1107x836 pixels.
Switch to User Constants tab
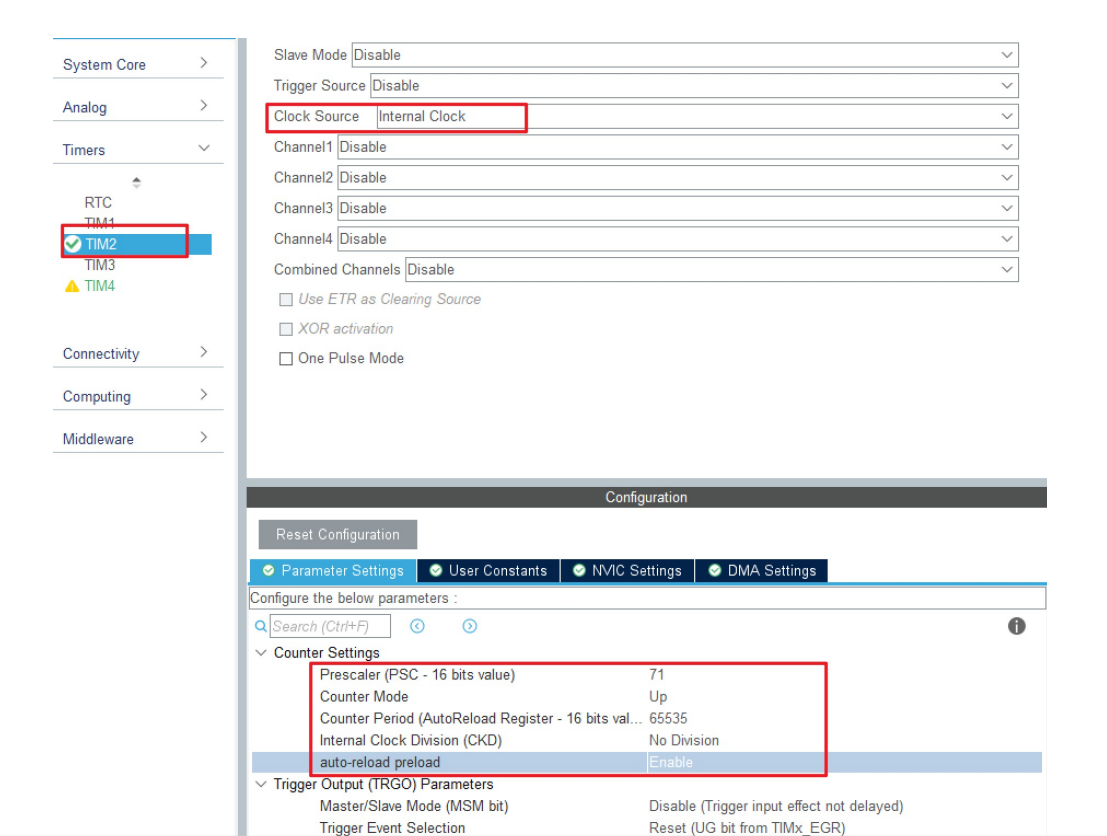click(489, 571)
